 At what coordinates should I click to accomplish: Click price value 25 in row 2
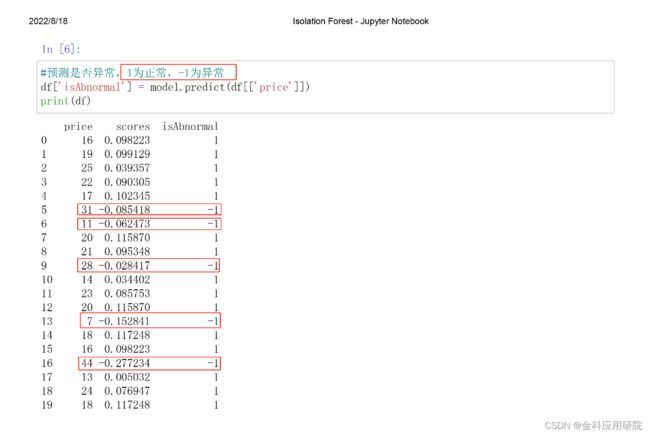[x=87, y=168]
